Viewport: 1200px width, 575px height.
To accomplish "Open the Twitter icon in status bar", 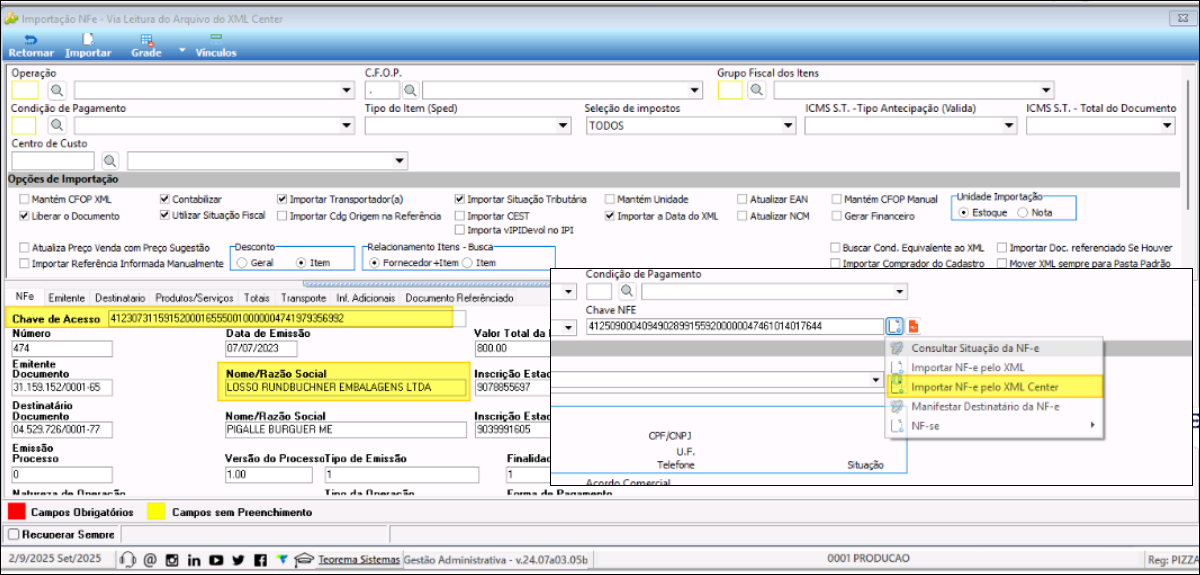I will point(238,560).
